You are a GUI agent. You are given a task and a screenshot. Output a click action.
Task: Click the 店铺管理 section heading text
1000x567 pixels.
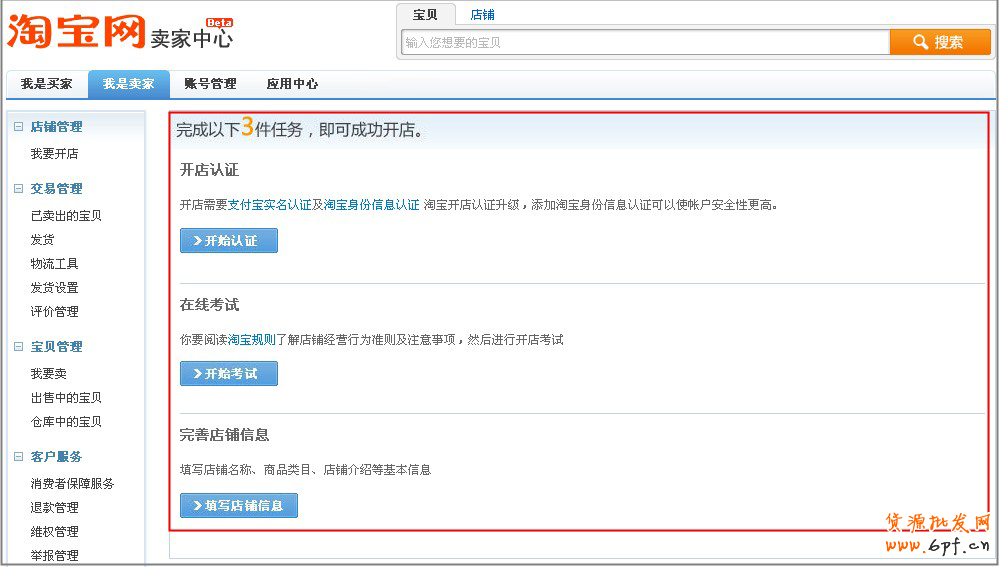pos(56,127)
